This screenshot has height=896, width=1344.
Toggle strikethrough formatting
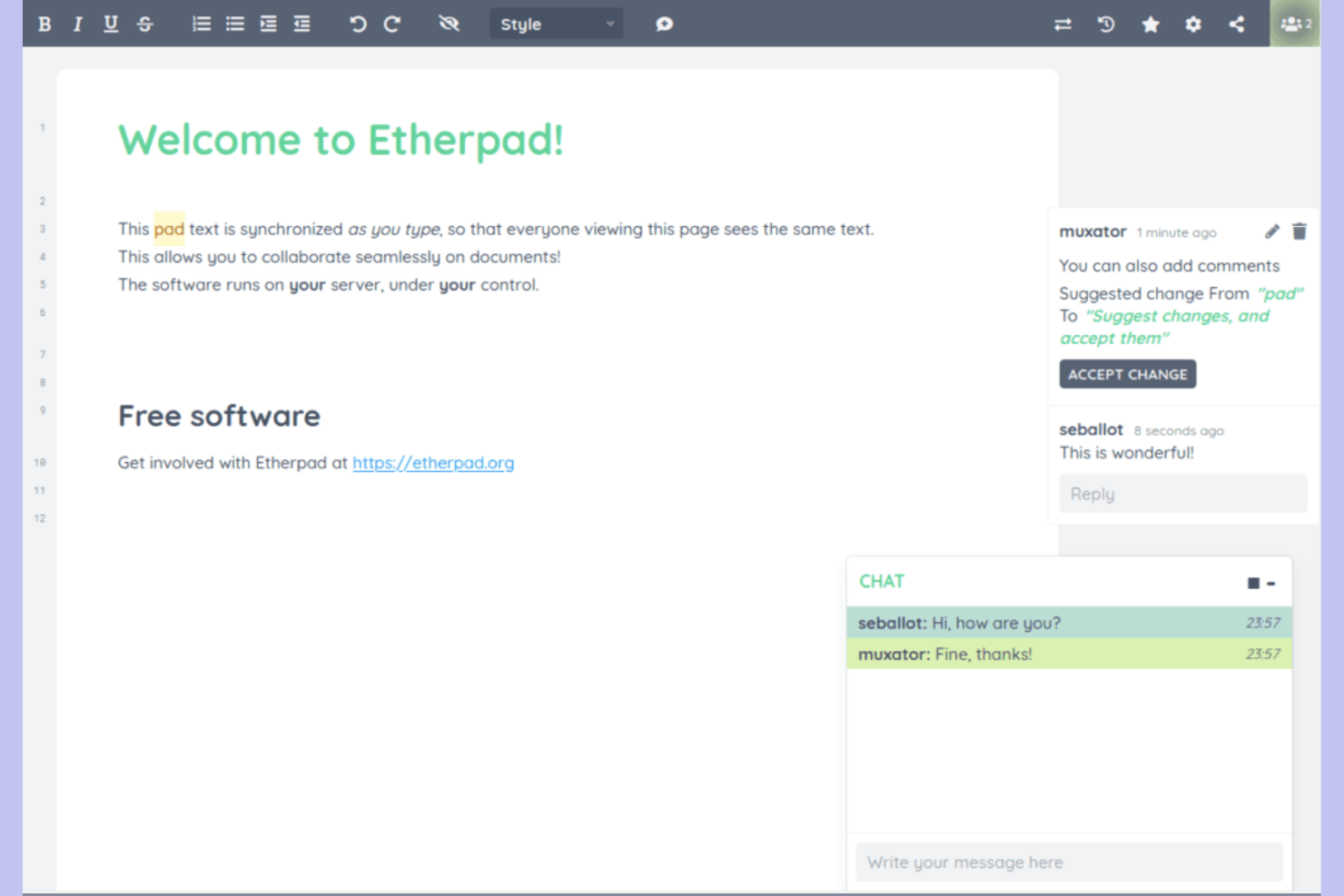(x=145, y=25)
